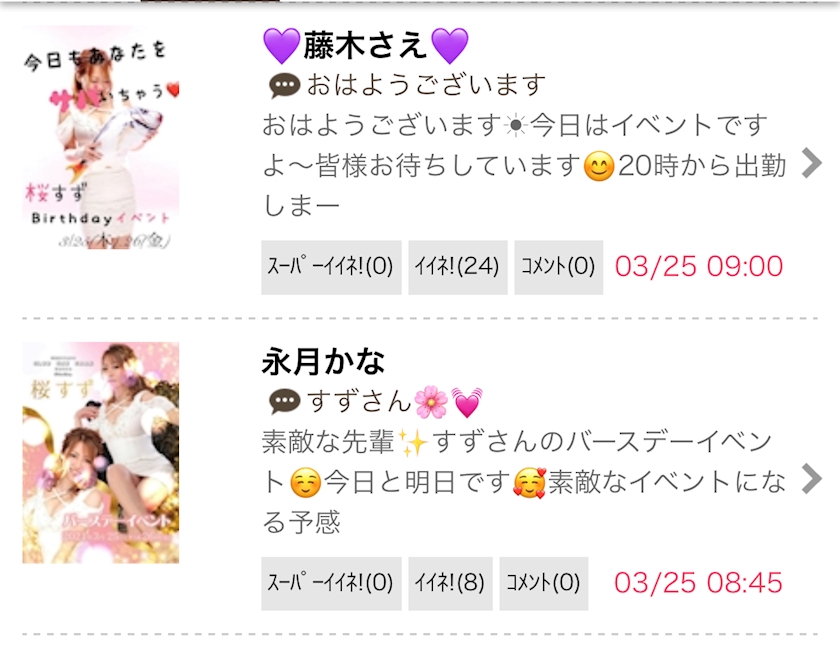Like 永月かな's post via イイネ!(8)
Screen dimensions: 840x645
[x=450, y=583]
